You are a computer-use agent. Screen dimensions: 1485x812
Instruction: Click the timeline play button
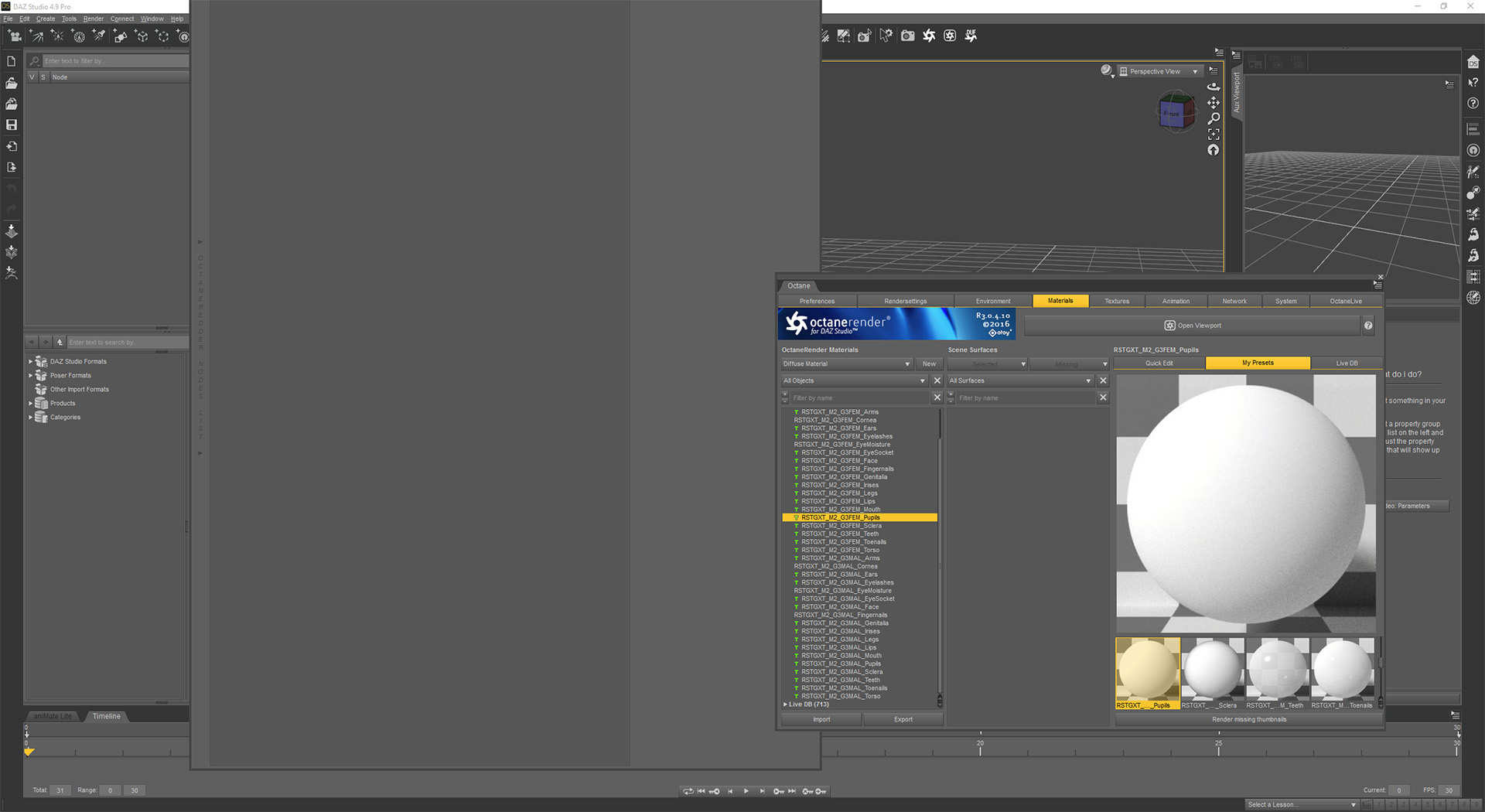pos(746,791)
